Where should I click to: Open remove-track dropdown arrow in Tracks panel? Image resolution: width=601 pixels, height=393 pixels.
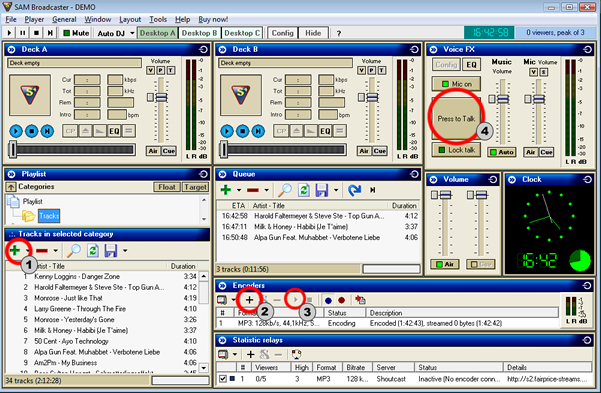point(56,251)
